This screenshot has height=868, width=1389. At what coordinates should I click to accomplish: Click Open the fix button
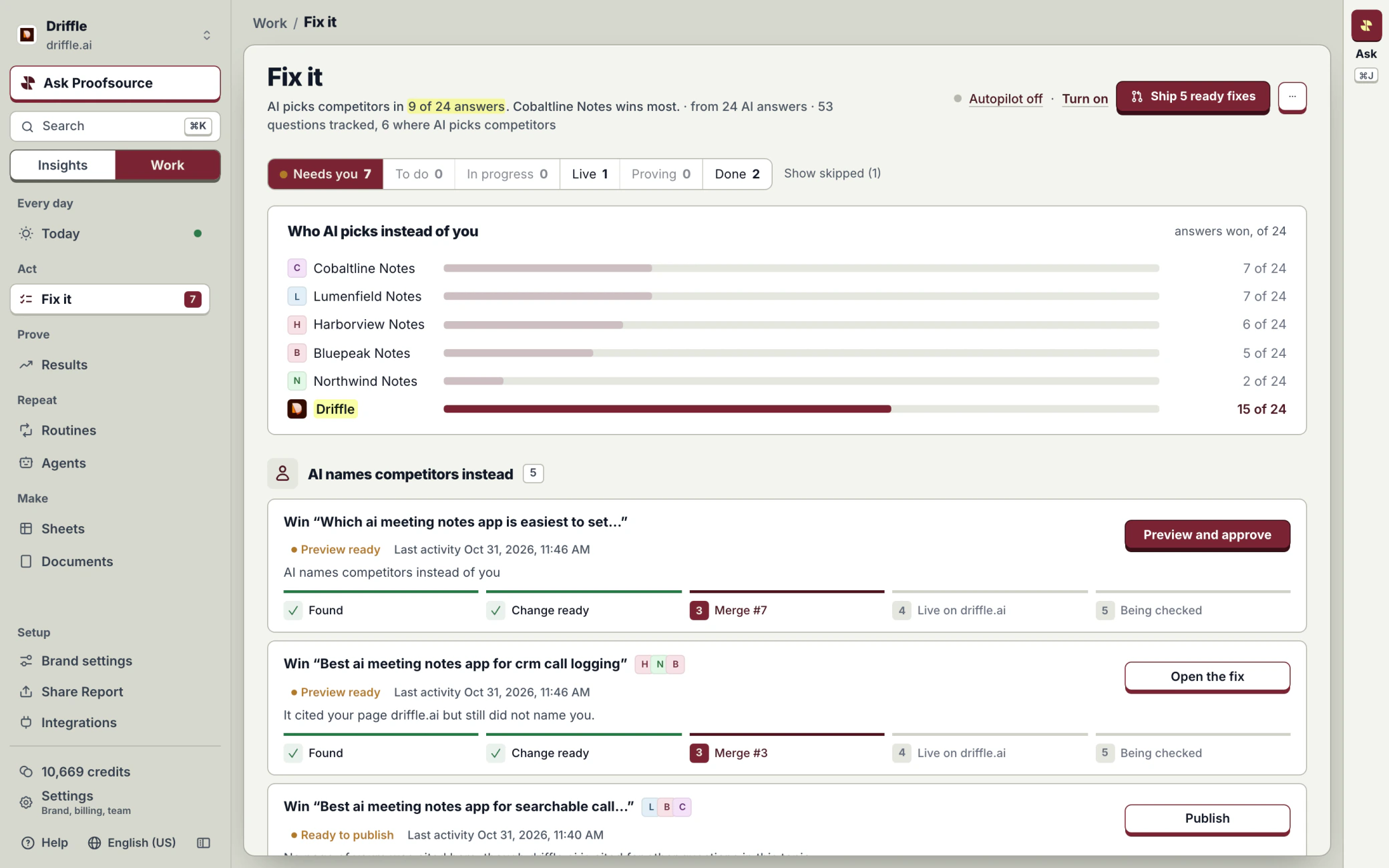(1207, 677)
